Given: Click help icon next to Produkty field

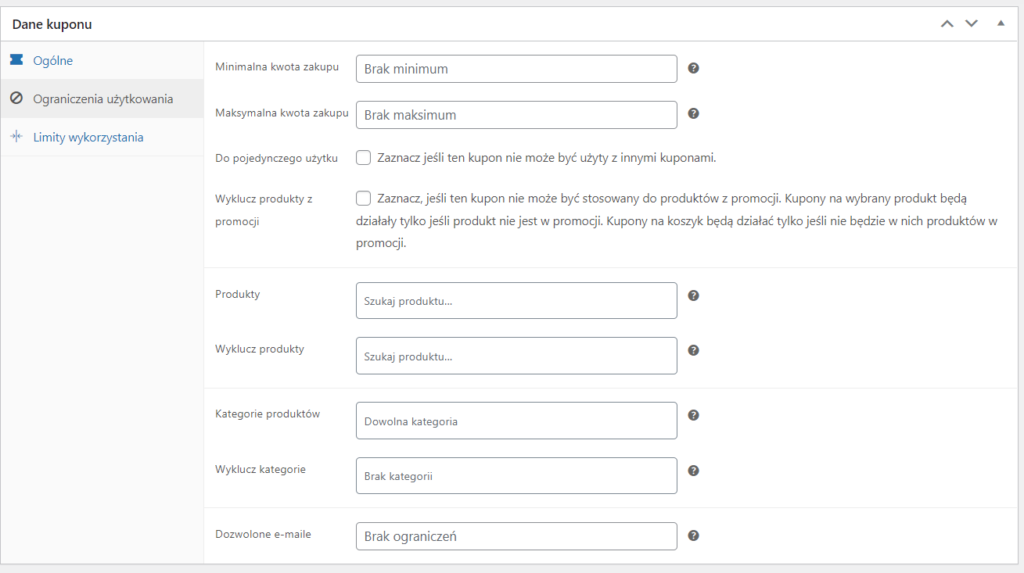Looking at the screenshot, I should coord(694,296).
